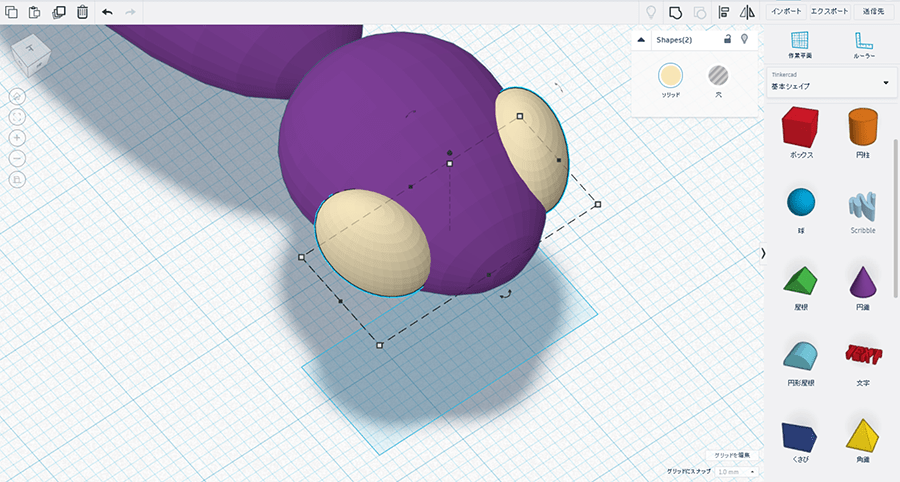Toggle the lock in the Shapes(2) panel
Viewport: 900px width, 482px height.
click(x=727, y=39)
